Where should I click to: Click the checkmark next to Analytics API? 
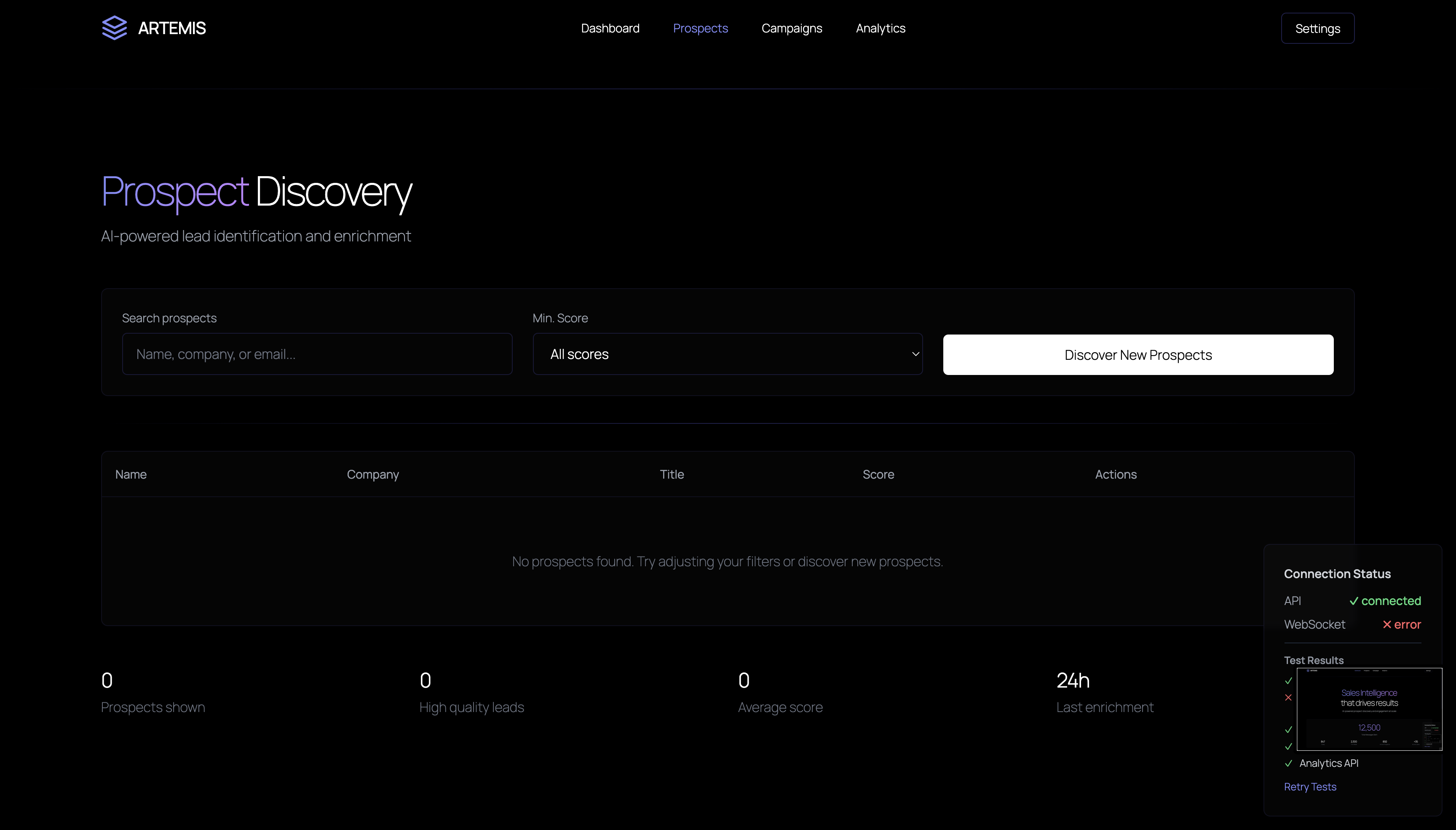click(x=1288, y=763)
